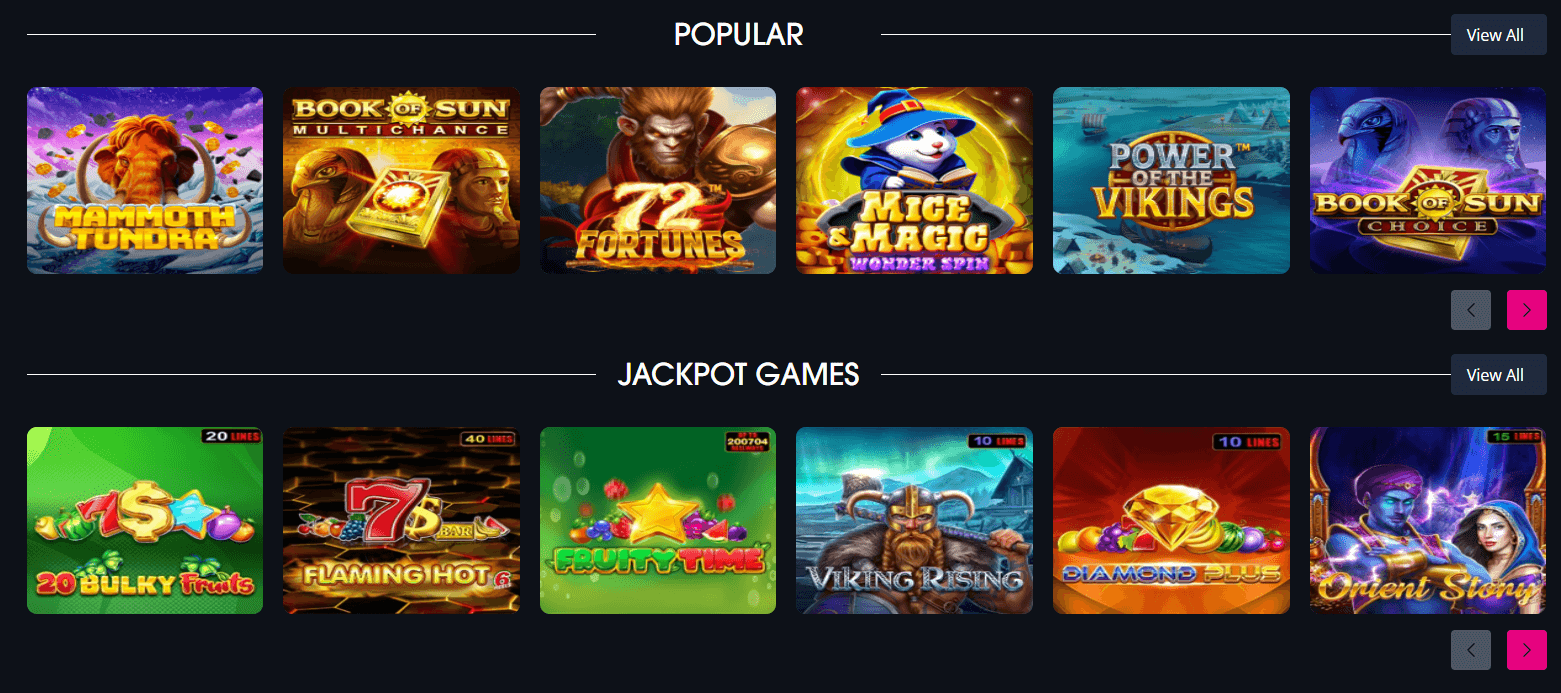This screenshot has height=693, width=1561.
Task: Open Flaming Hot 6 game
Action: point(401,520)
